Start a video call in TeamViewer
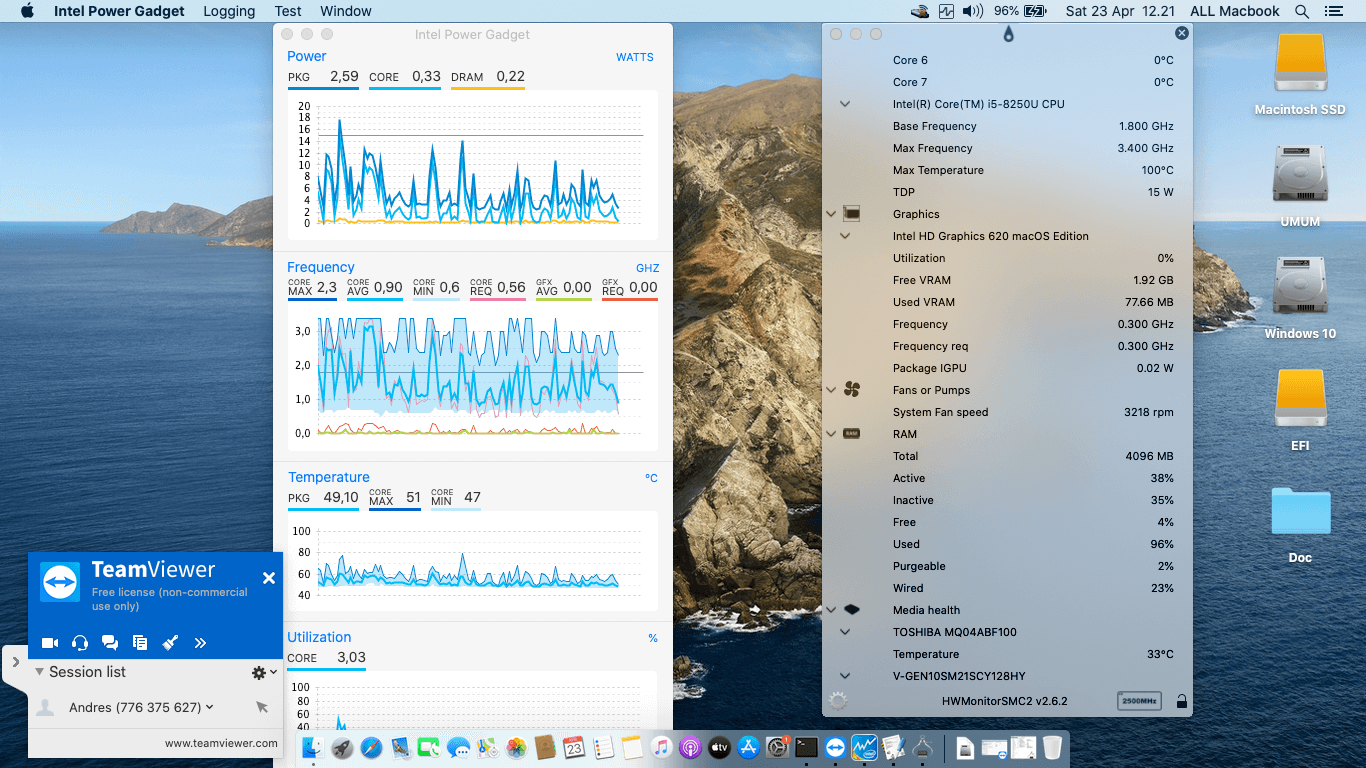This screenshot has height=768, width=1366. 50,643
